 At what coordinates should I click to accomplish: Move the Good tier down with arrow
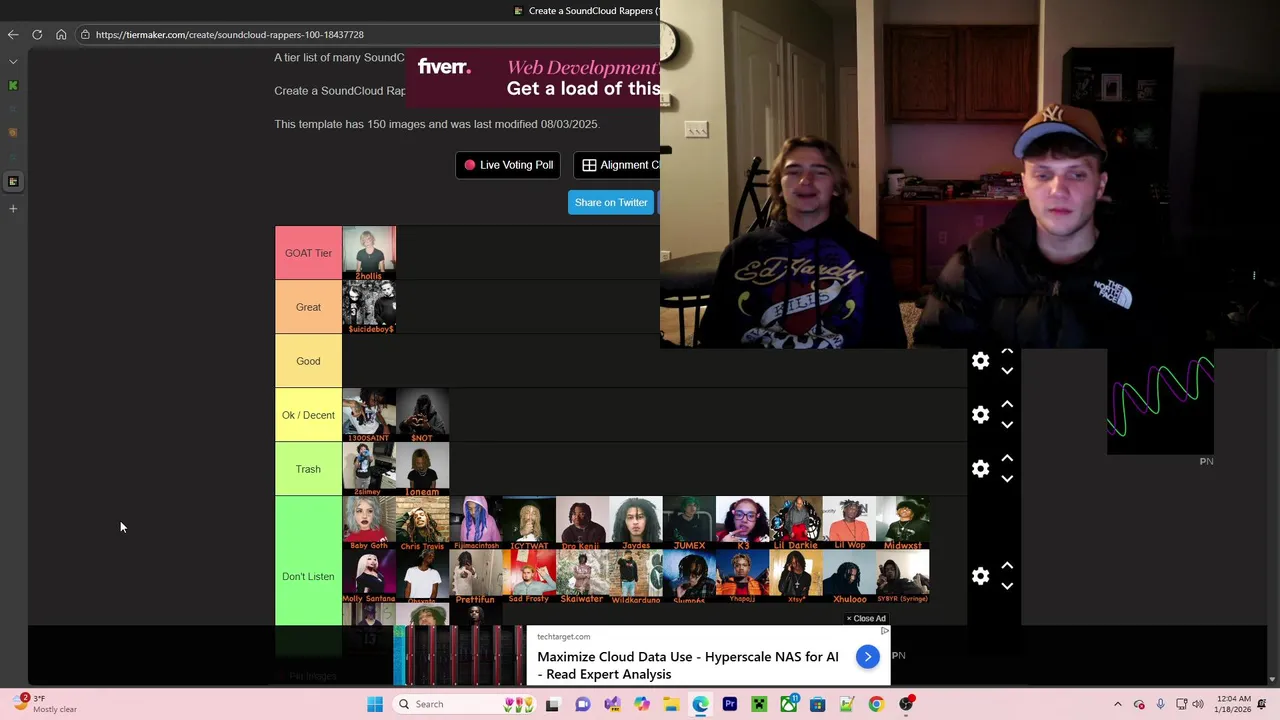pos(1007,371)
